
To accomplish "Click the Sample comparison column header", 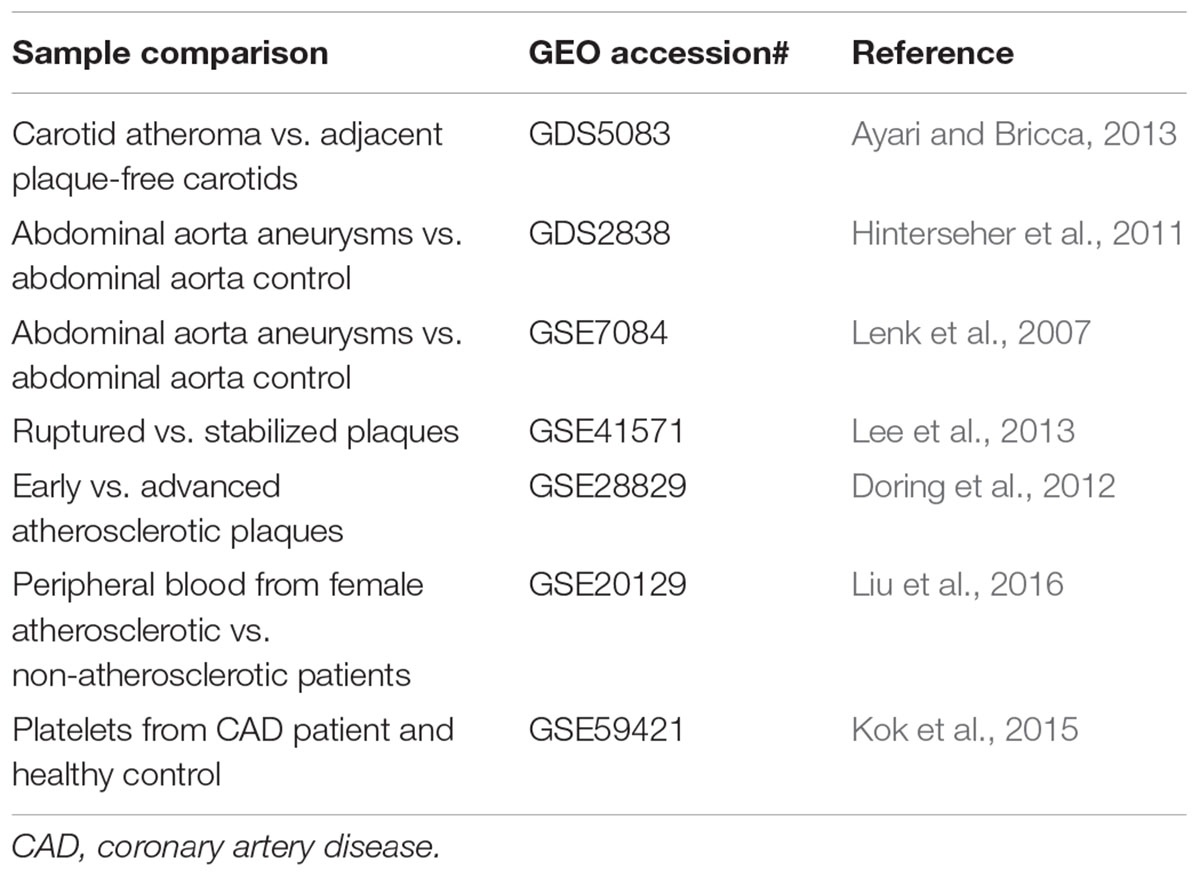I will point(169,52).
